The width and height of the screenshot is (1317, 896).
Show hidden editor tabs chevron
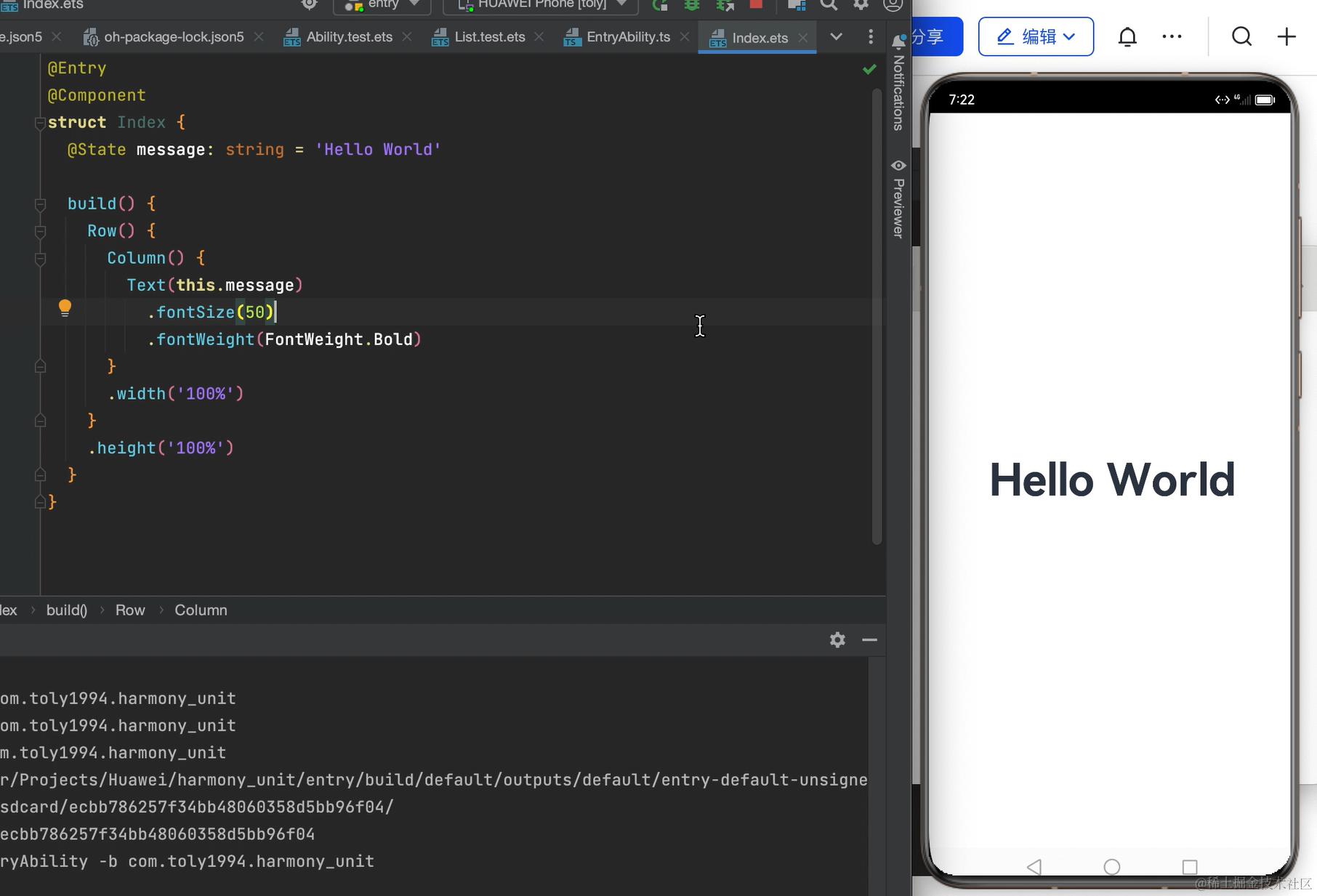click(837, 36)
